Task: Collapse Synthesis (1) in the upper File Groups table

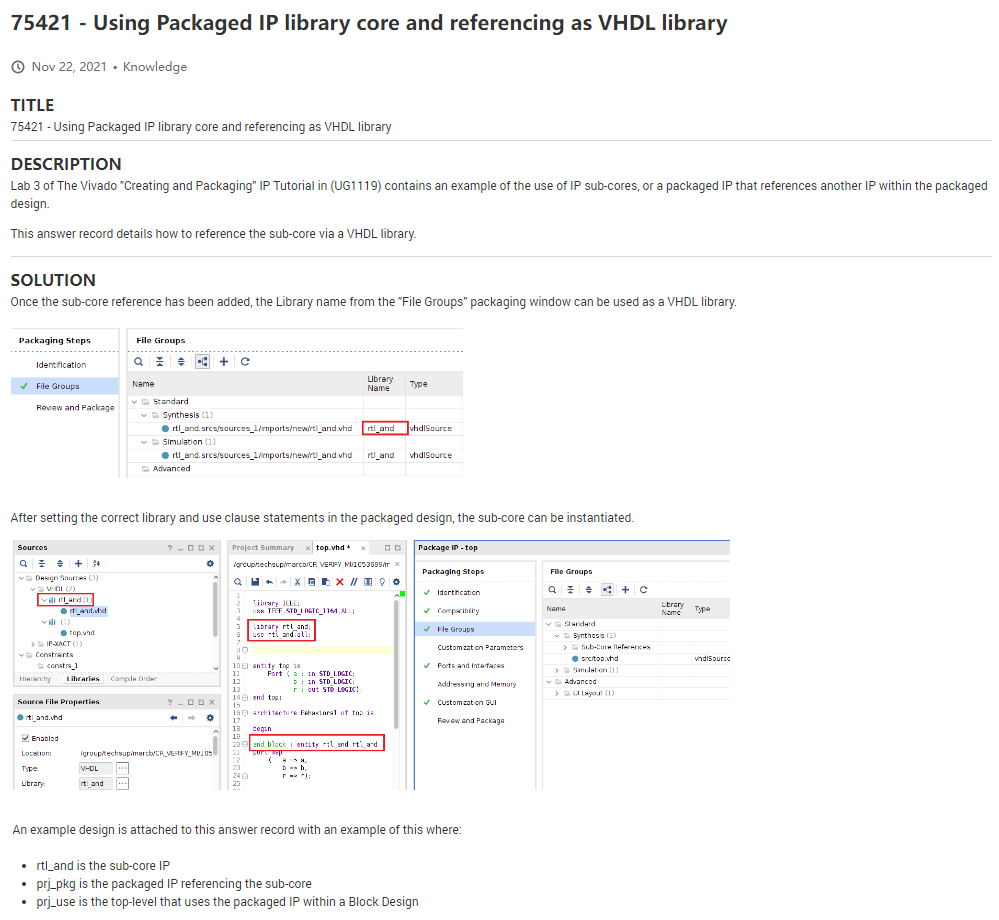Action: coord(144,415)
